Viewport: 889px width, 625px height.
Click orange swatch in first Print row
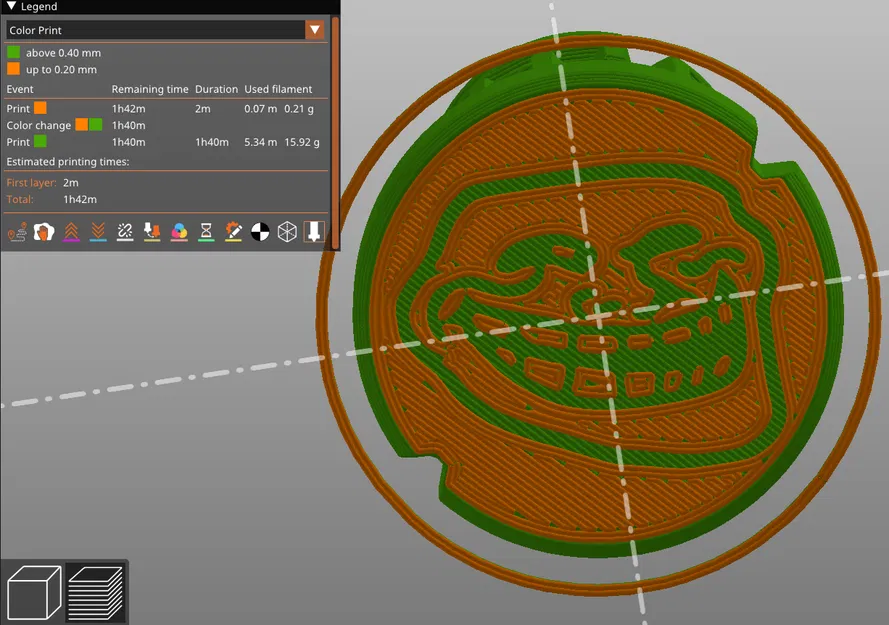click(40, 108)
